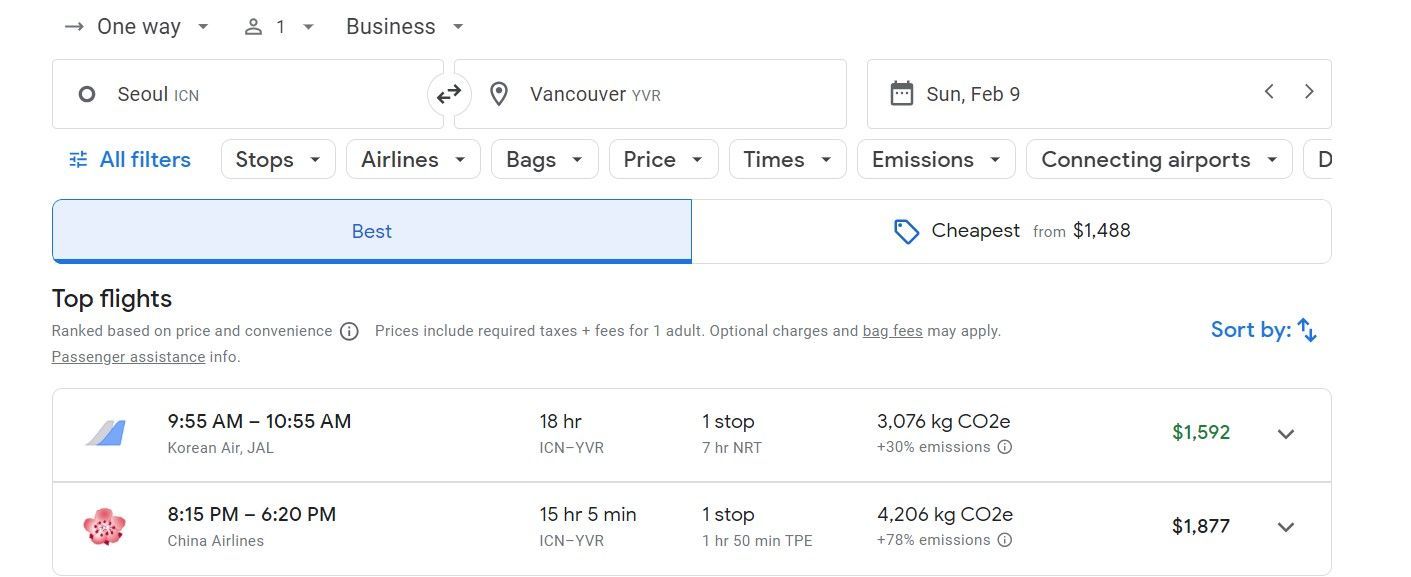This screenshot has height=577, width=1411.
Task: Open All filters panel
Action: [129, 160]
